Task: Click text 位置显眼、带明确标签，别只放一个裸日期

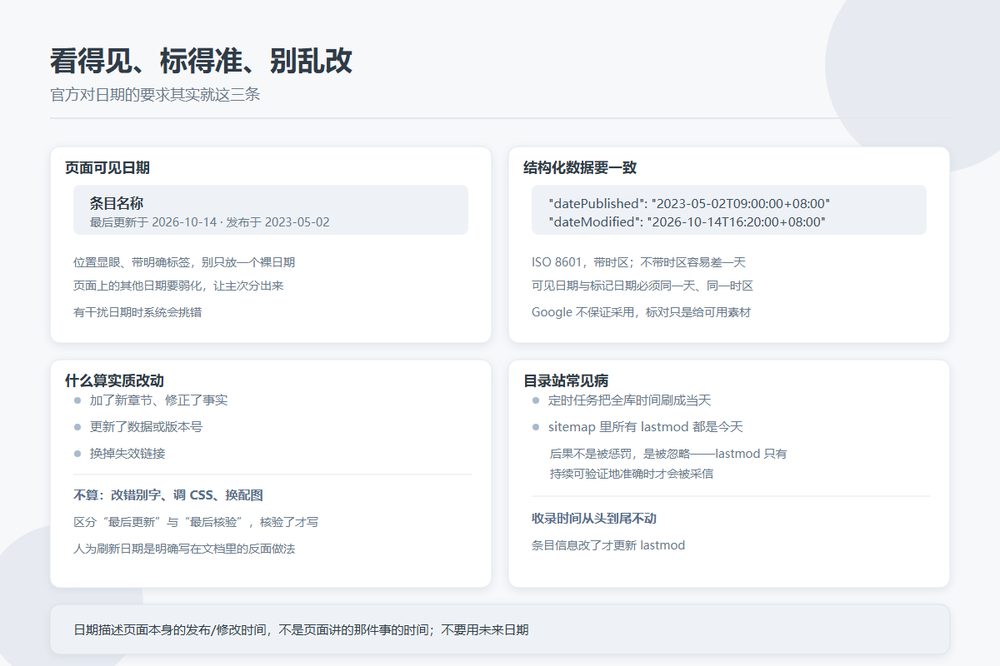Action: pyautogui.click(x=184, y=262)
